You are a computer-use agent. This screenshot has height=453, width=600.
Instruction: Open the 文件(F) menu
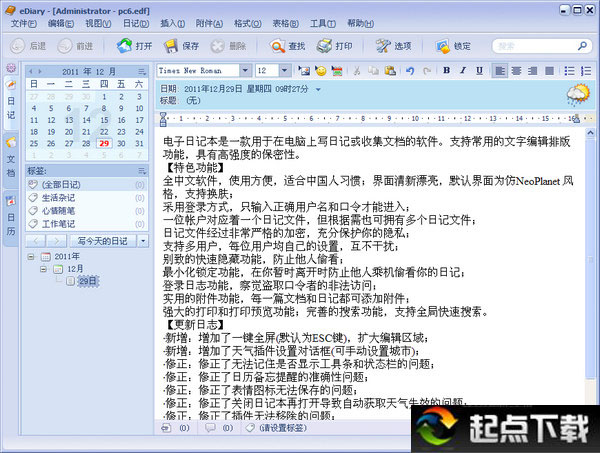pyautogui.click(x=24, y=23)
